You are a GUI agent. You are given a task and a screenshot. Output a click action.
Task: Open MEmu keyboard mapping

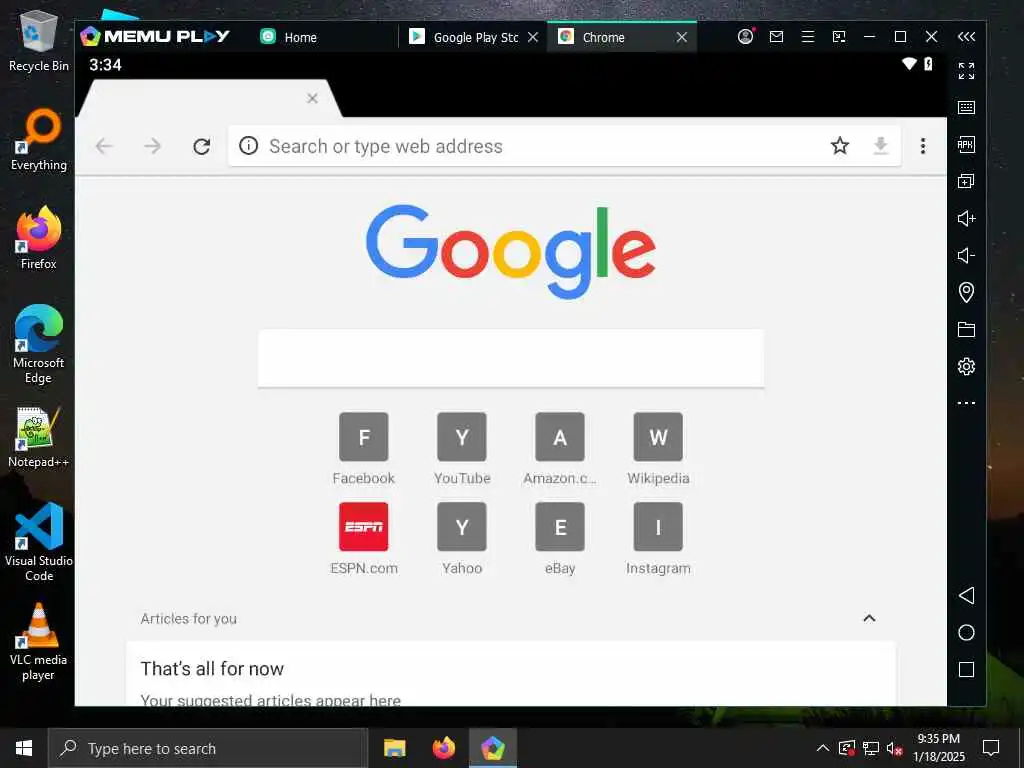point(967,107)
